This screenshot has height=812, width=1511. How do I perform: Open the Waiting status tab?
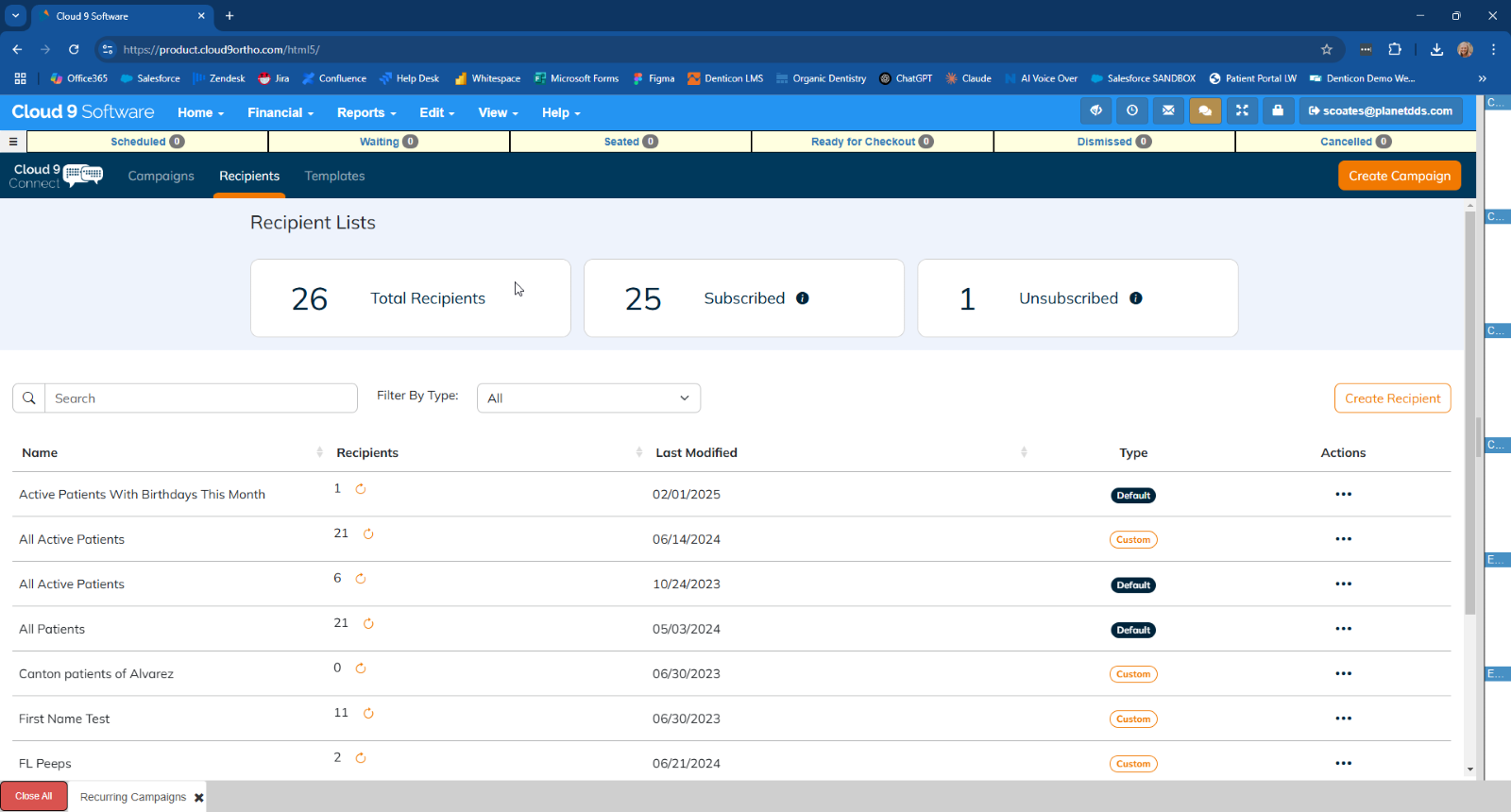[389, 142]
